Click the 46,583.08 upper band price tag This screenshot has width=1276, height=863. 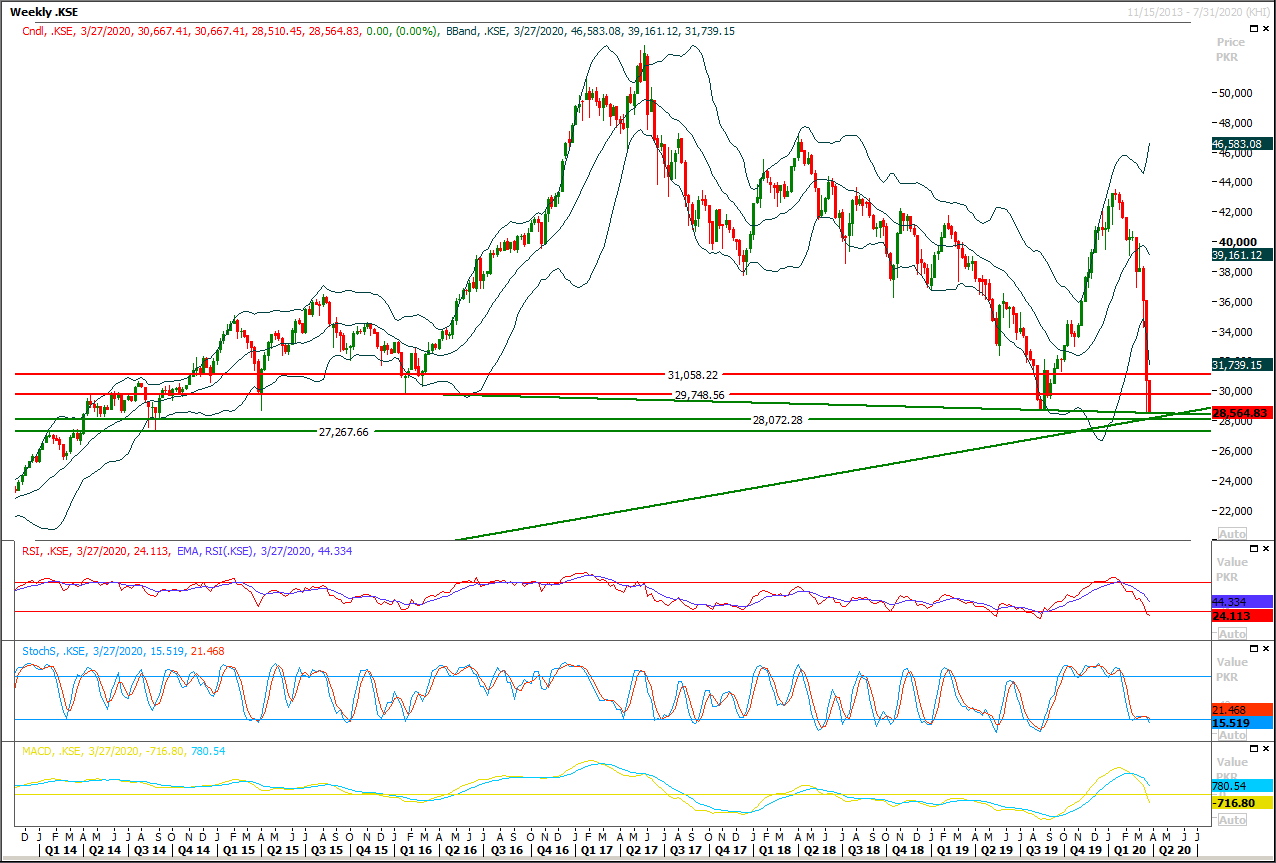(1240, 144)
